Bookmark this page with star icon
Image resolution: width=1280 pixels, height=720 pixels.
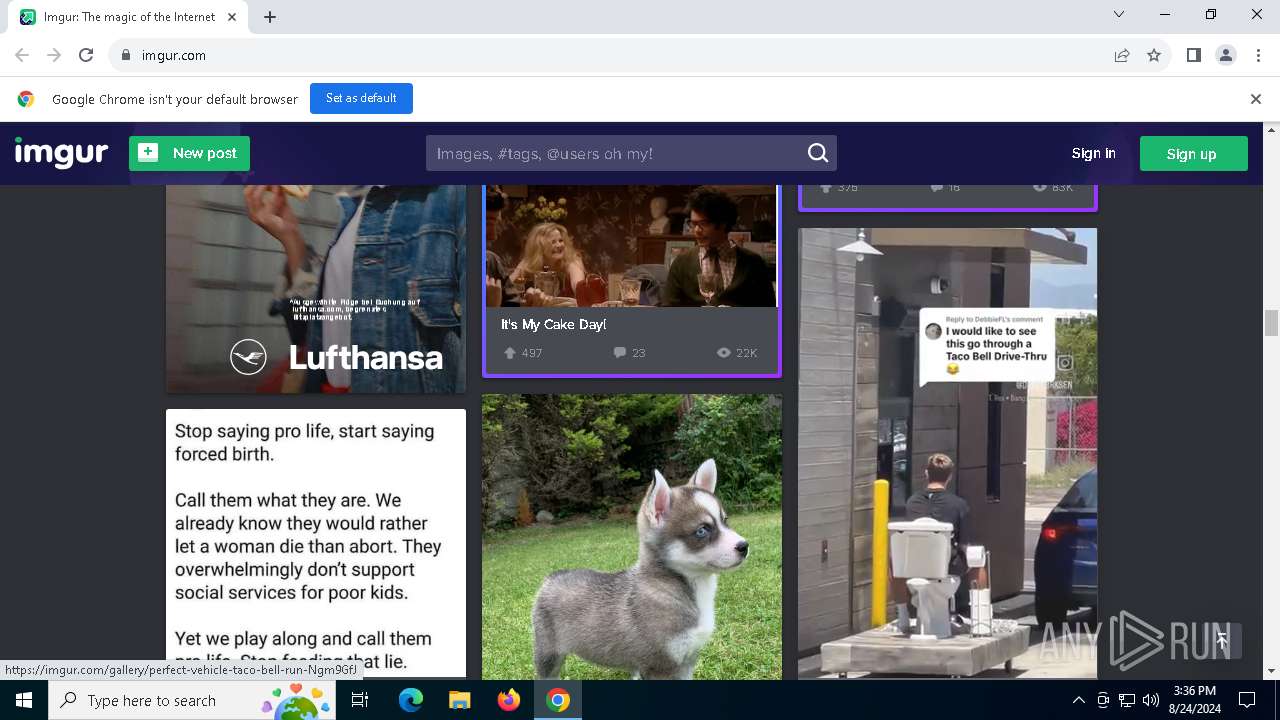(1154, 55)
